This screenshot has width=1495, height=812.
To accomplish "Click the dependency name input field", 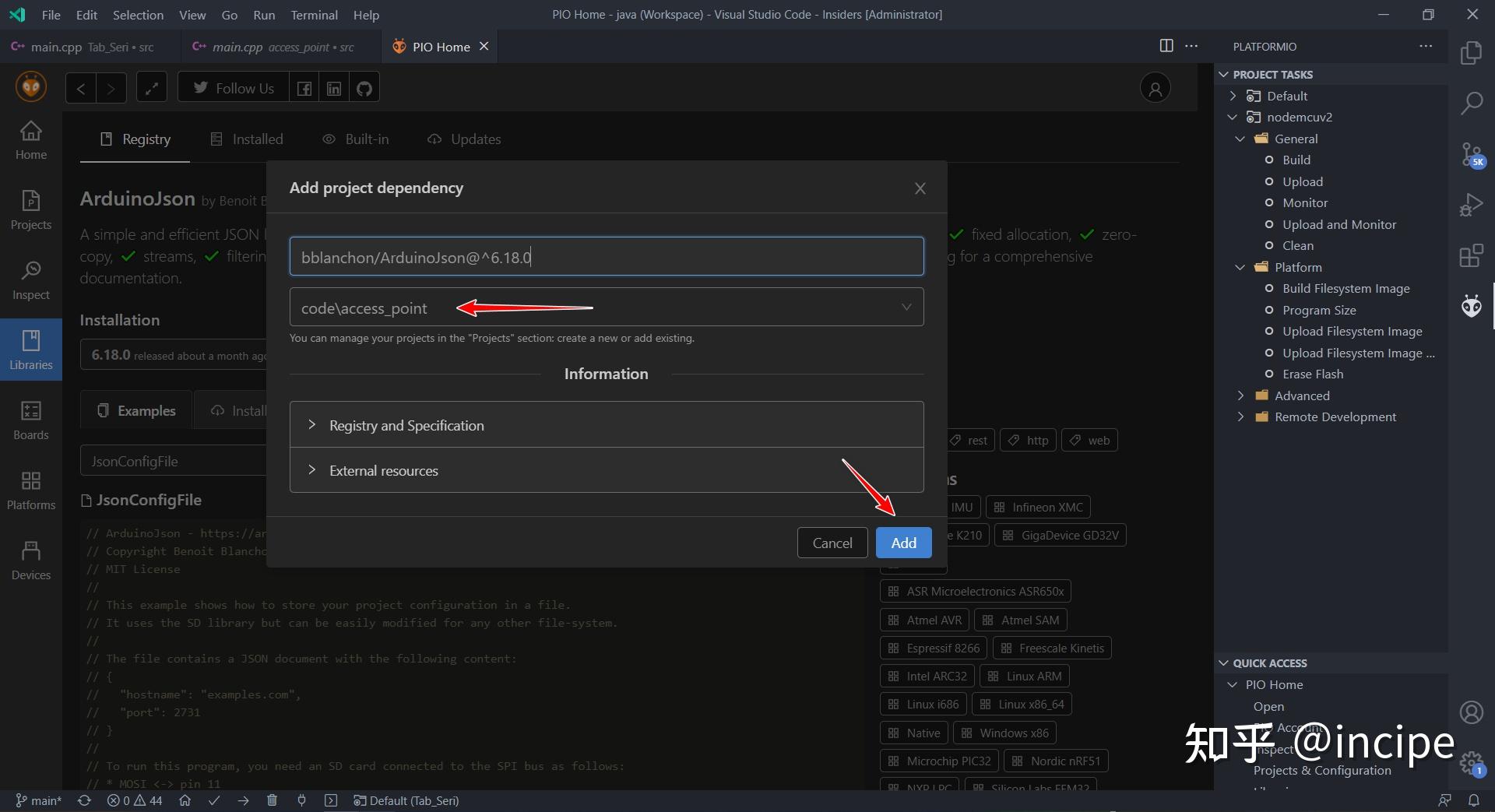I will click(x=606, y=256).
